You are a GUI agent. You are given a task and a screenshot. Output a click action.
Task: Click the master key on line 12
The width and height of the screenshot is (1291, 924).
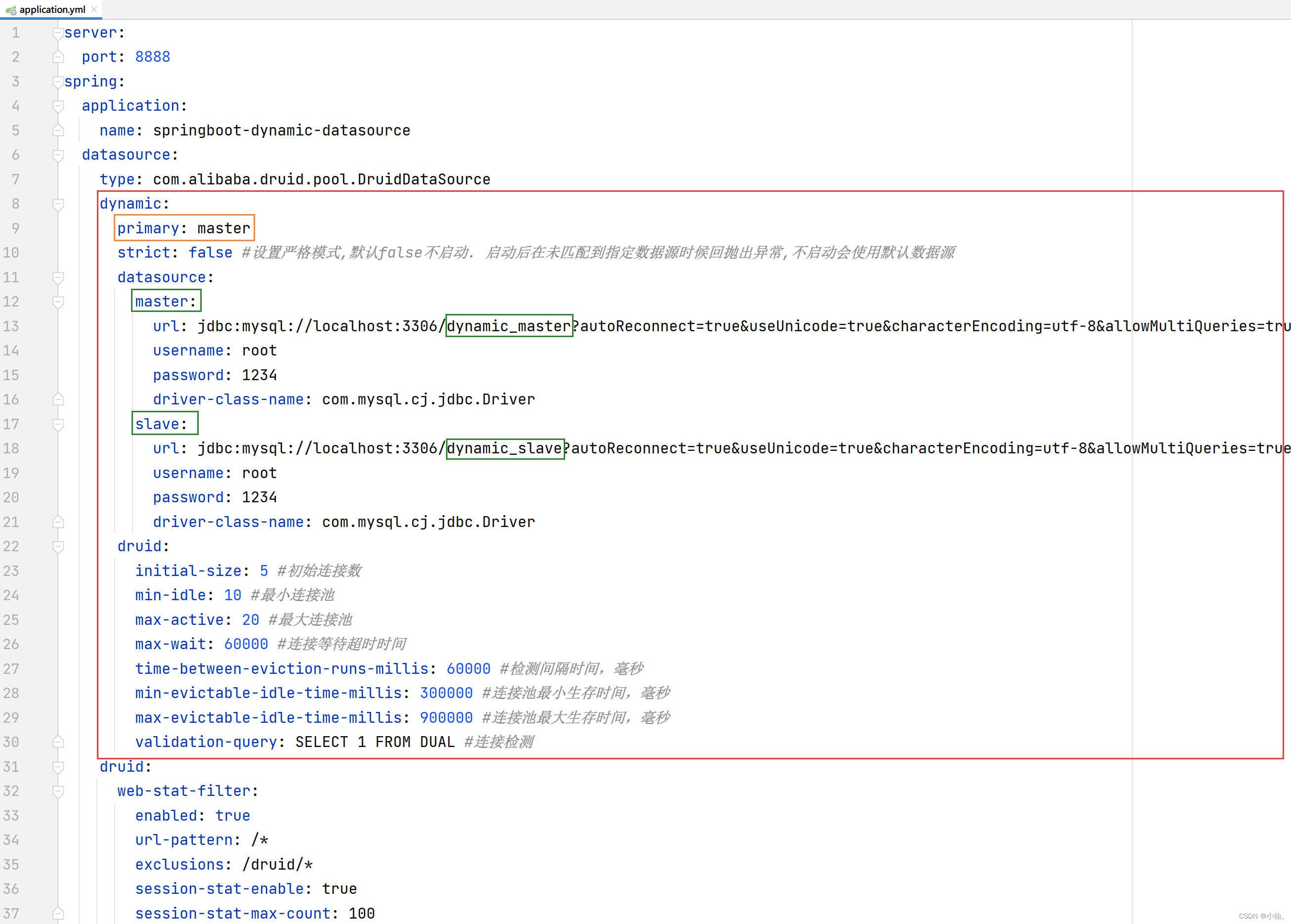(x=162, y=302)
